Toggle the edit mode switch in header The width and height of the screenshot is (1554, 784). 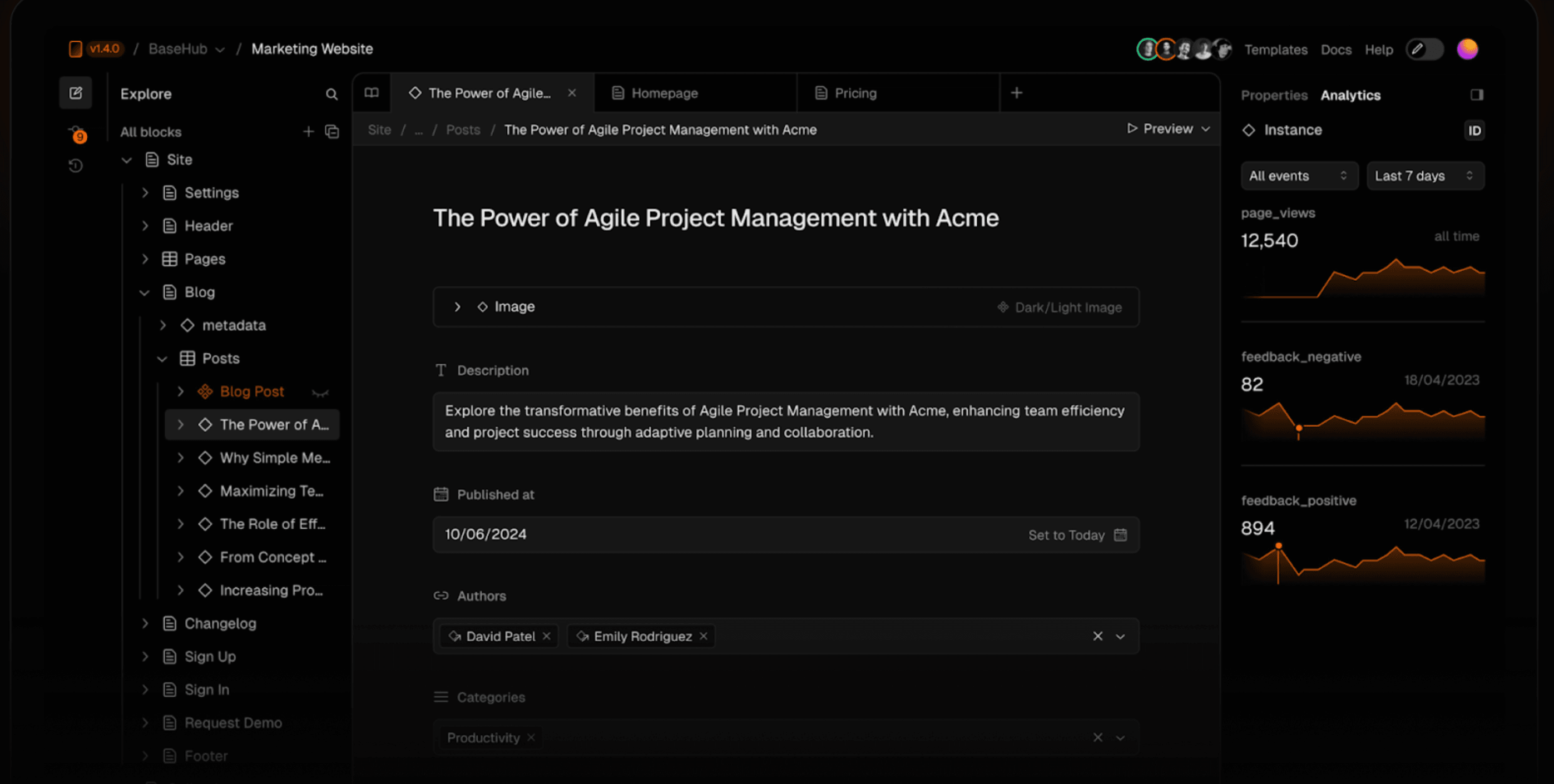[x=1424, y=49]
